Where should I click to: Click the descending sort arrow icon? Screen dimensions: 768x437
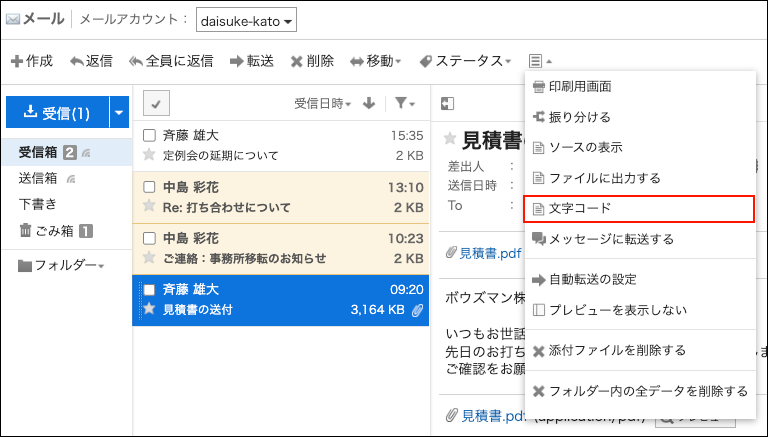click(x=369, y=103)
